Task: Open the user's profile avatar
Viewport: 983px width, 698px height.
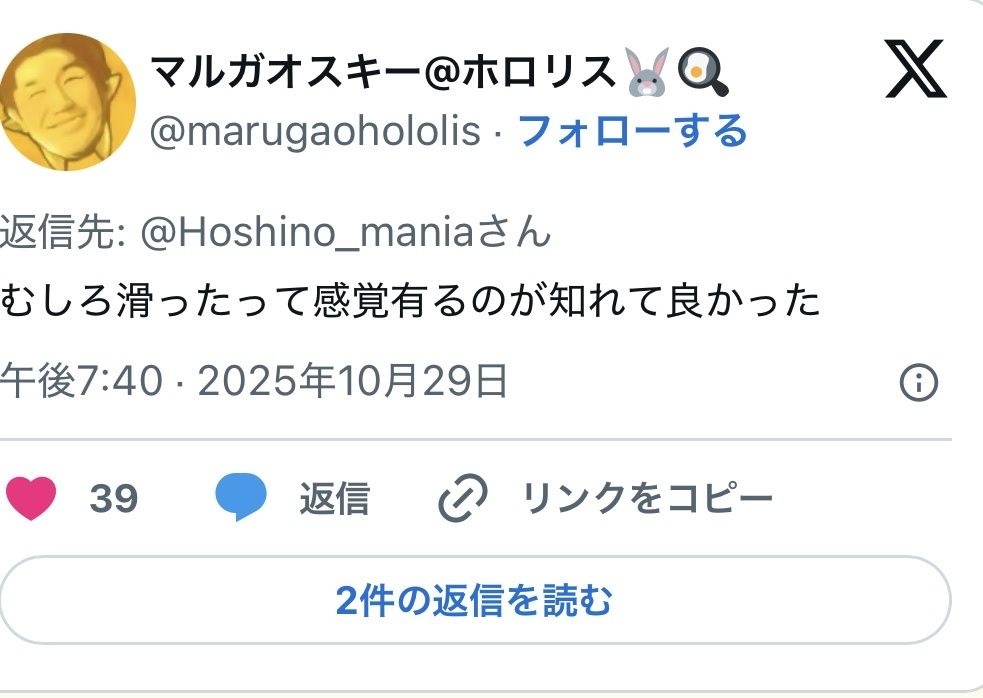Action: click(68, 102)
